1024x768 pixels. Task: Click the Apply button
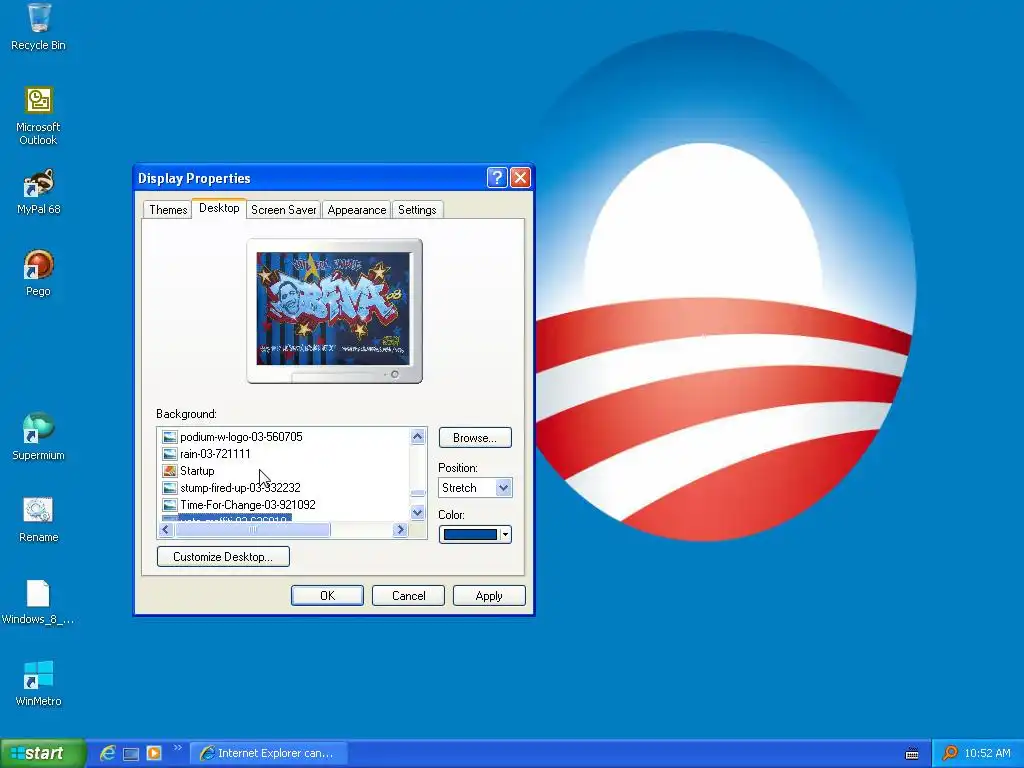(x=489, y=596)
